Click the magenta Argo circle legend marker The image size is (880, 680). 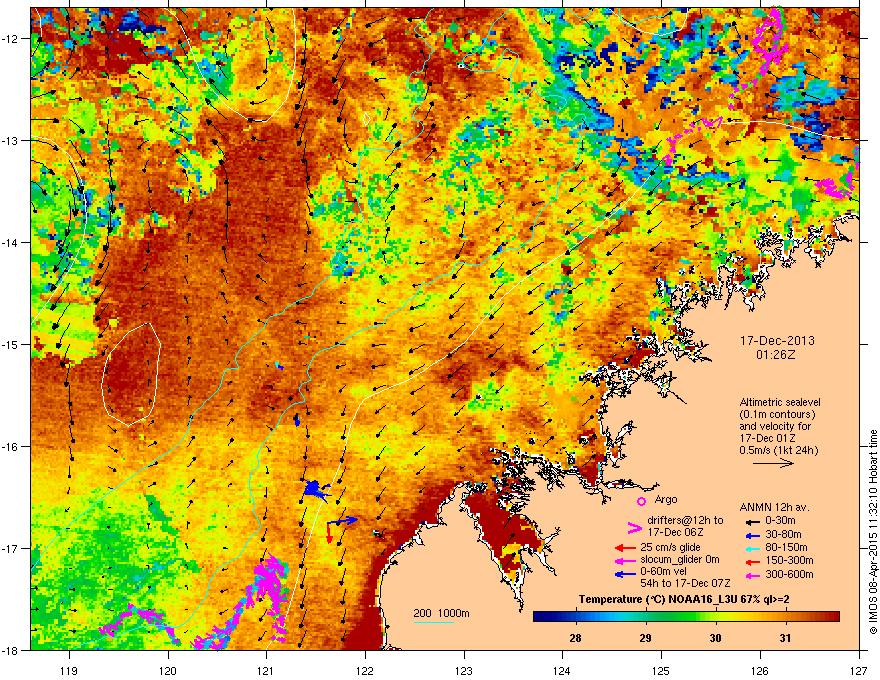(641, 501)
